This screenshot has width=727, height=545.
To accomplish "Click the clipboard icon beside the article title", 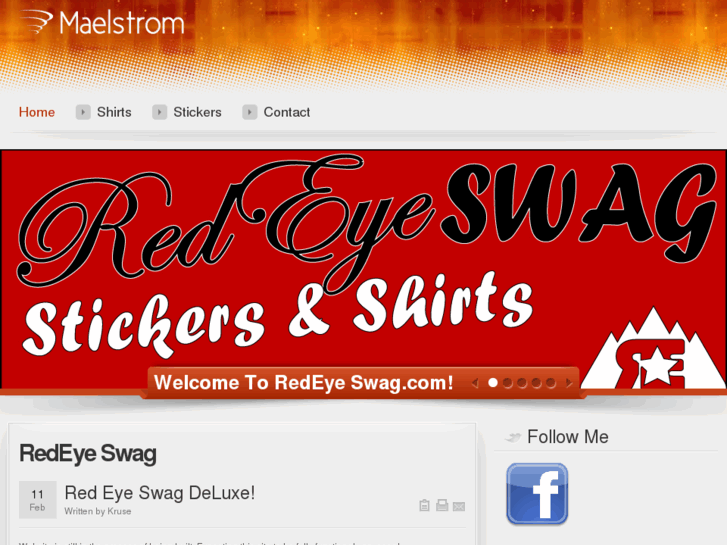I will coord(424,505).
